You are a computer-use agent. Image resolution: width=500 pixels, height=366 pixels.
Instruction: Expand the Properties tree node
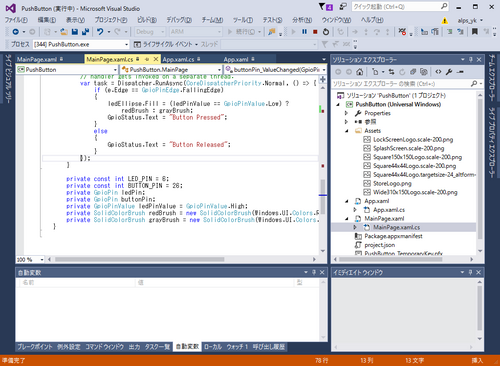pyautogui.click(x=347, y=113)
